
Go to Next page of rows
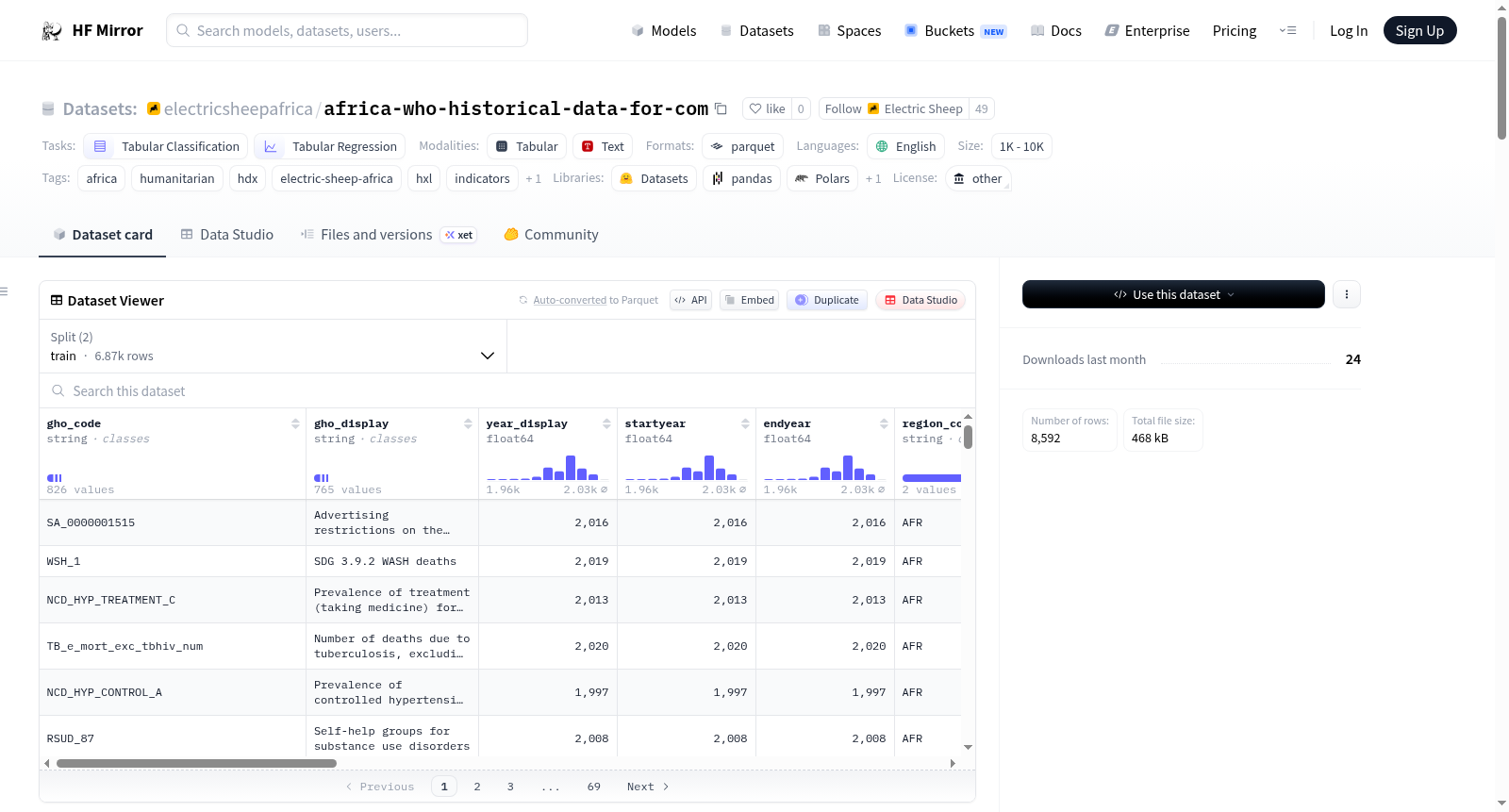click(x=648, y=787)
